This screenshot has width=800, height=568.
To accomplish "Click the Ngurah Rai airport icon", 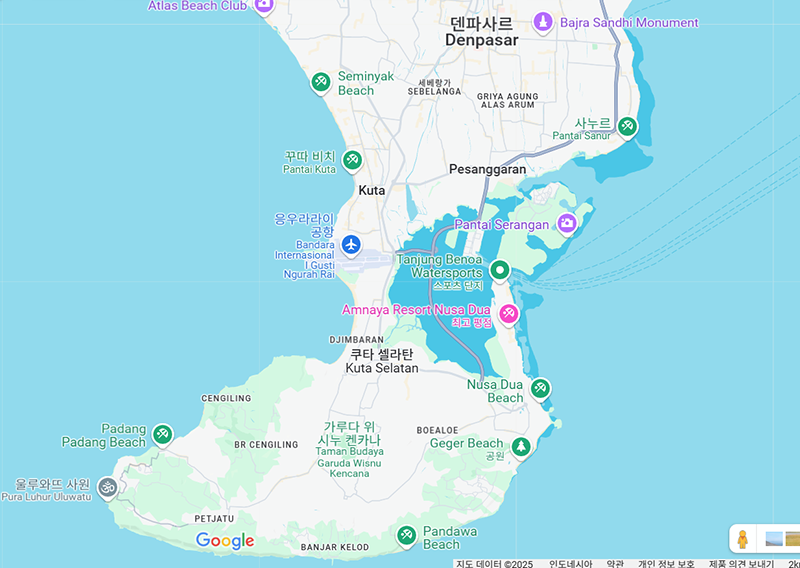I will point(350,244).
